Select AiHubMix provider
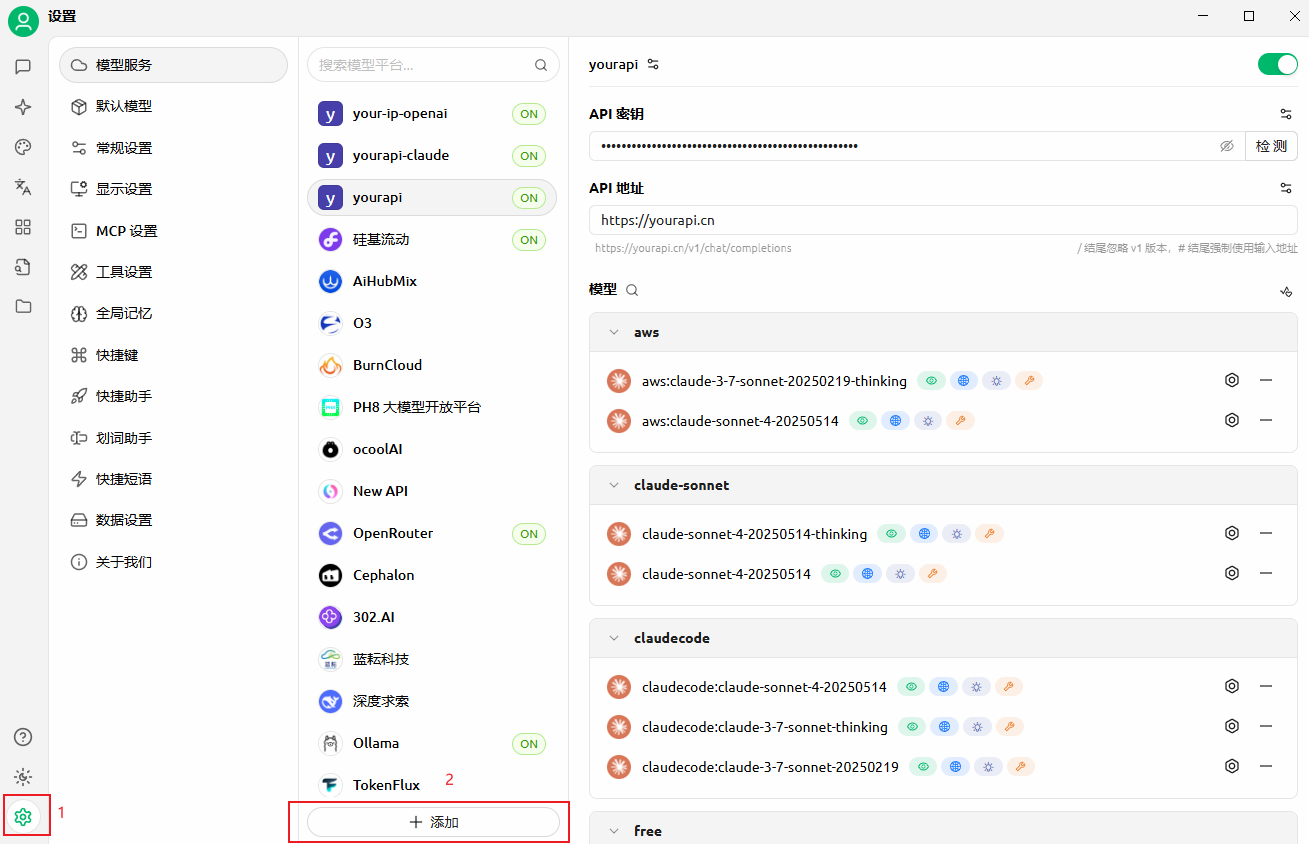The width and height of the screenshot is (1309, 844). 432,282
